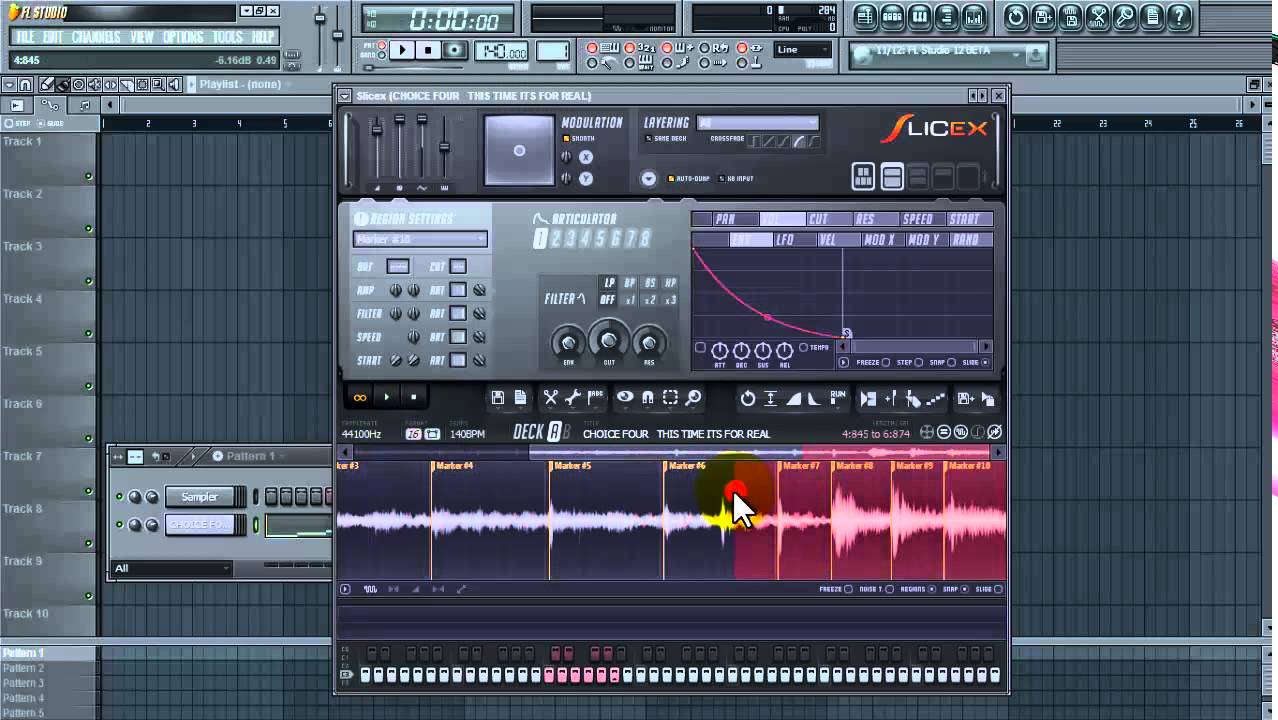This screenshot has height=720, width=1278.
Task: Open the OPTIONS menu
Action: pyautogui.click(x=183, y=37)
